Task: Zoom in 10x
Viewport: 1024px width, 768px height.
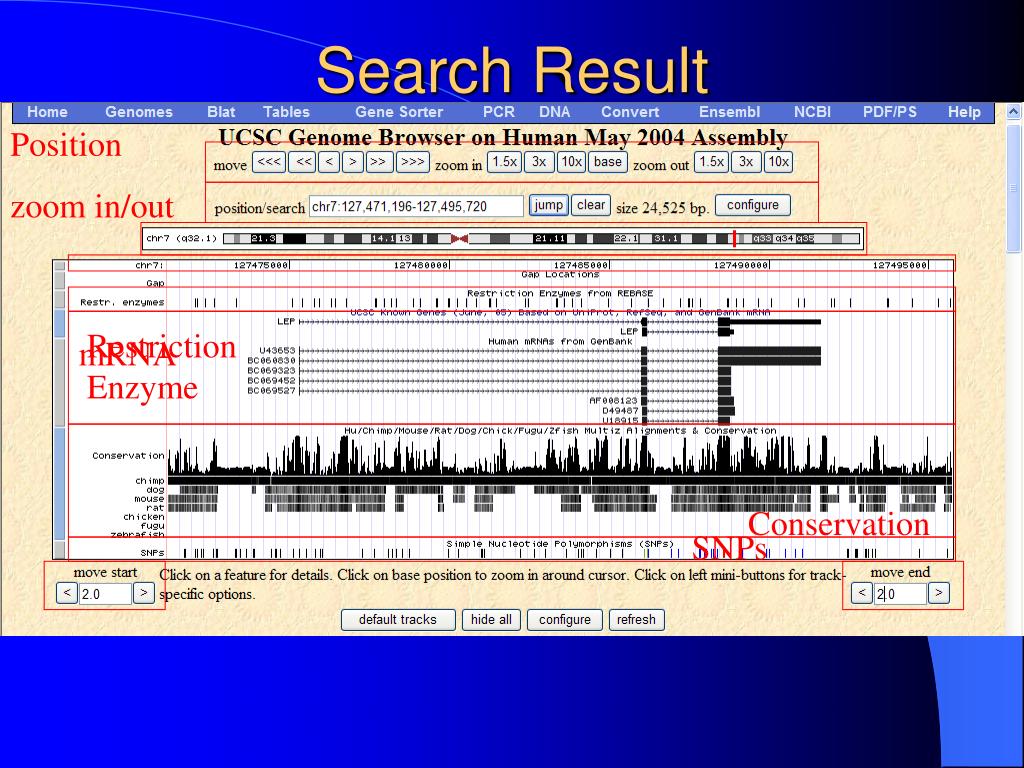Action: coord(571,162)
